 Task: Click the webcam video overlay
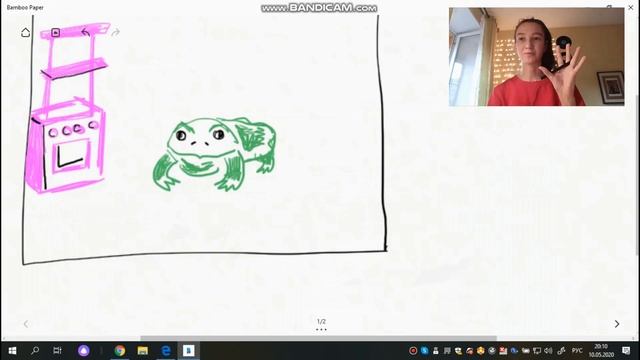pyautogui.click(x=536, y=57)
